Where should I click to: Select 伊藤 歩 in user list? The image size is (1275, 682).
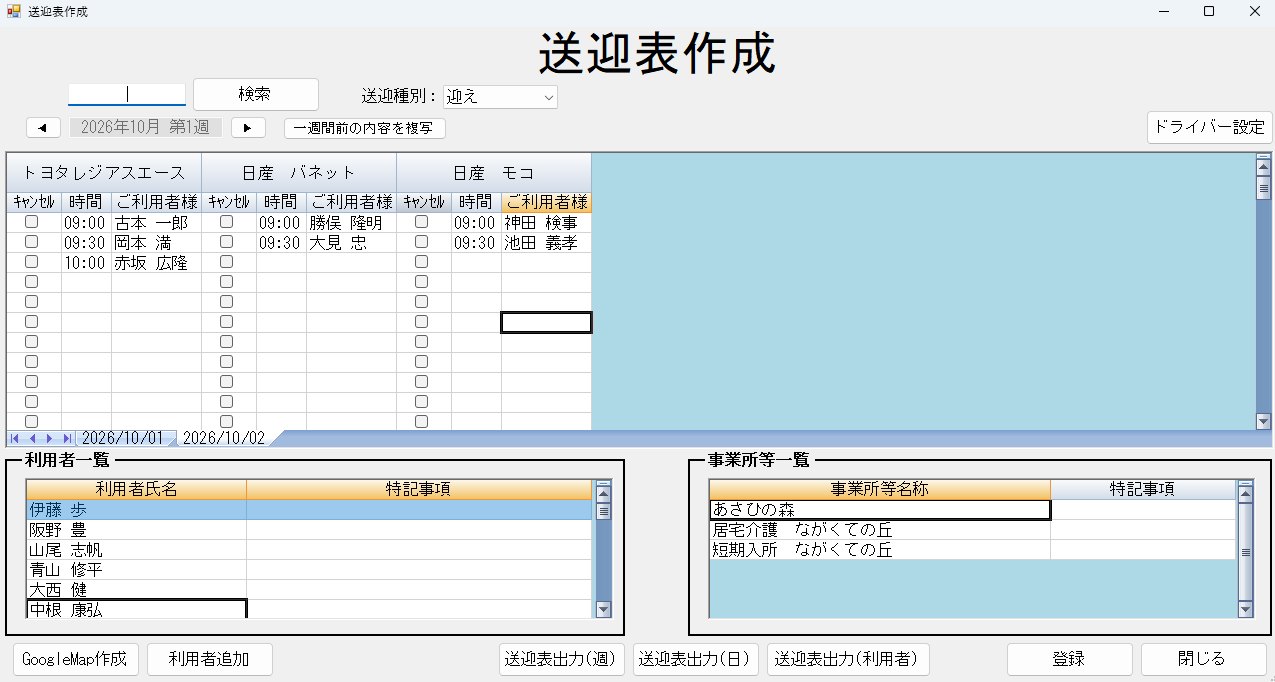(136, 510)
